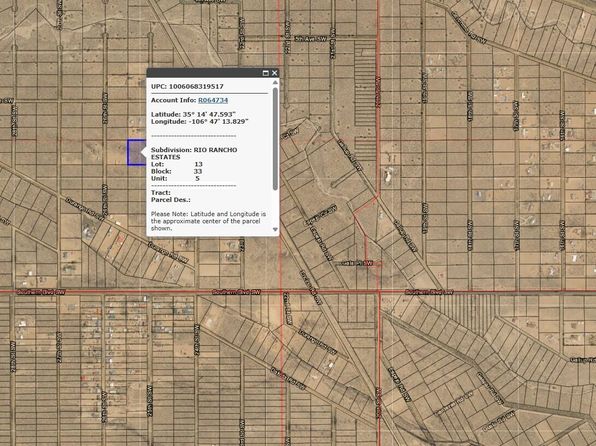The width and height of the screenshot is (596, 446).
Task: Click the popup's scroll up arrow
Action: 275,82
